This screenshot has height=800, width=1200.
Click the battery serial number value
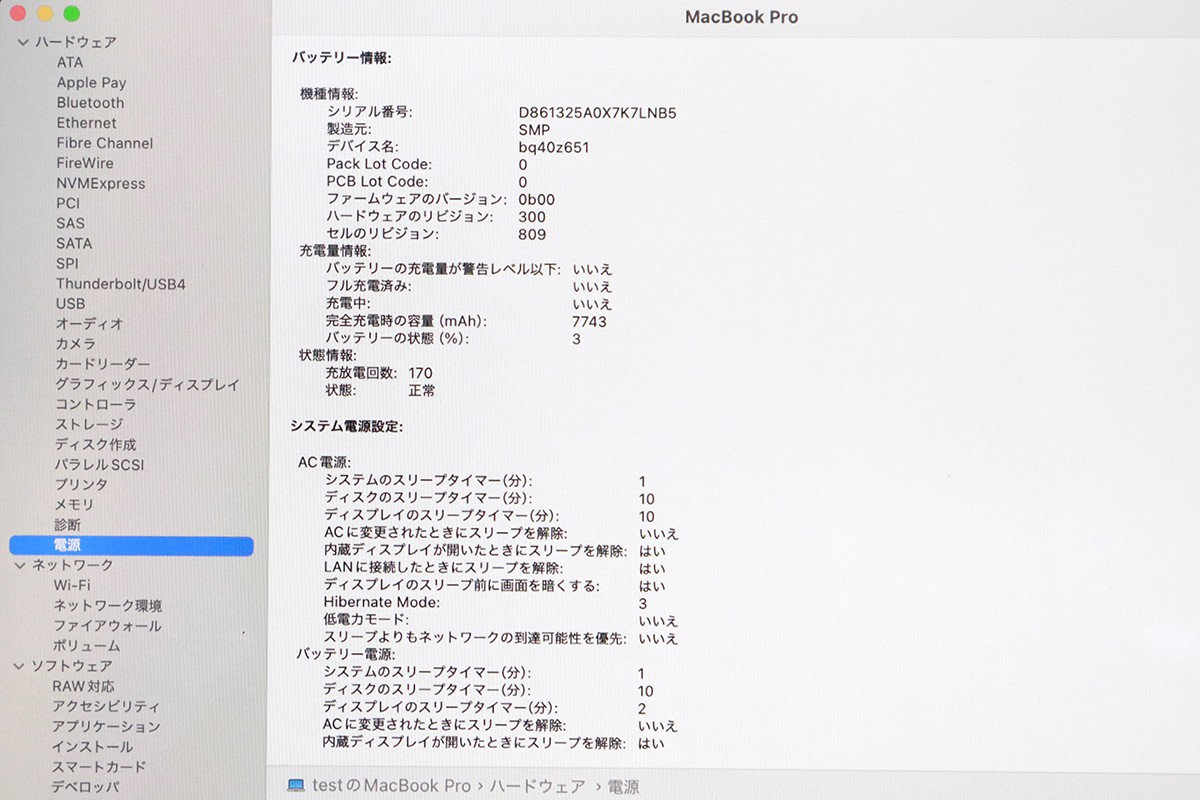[x=597, y=112]
